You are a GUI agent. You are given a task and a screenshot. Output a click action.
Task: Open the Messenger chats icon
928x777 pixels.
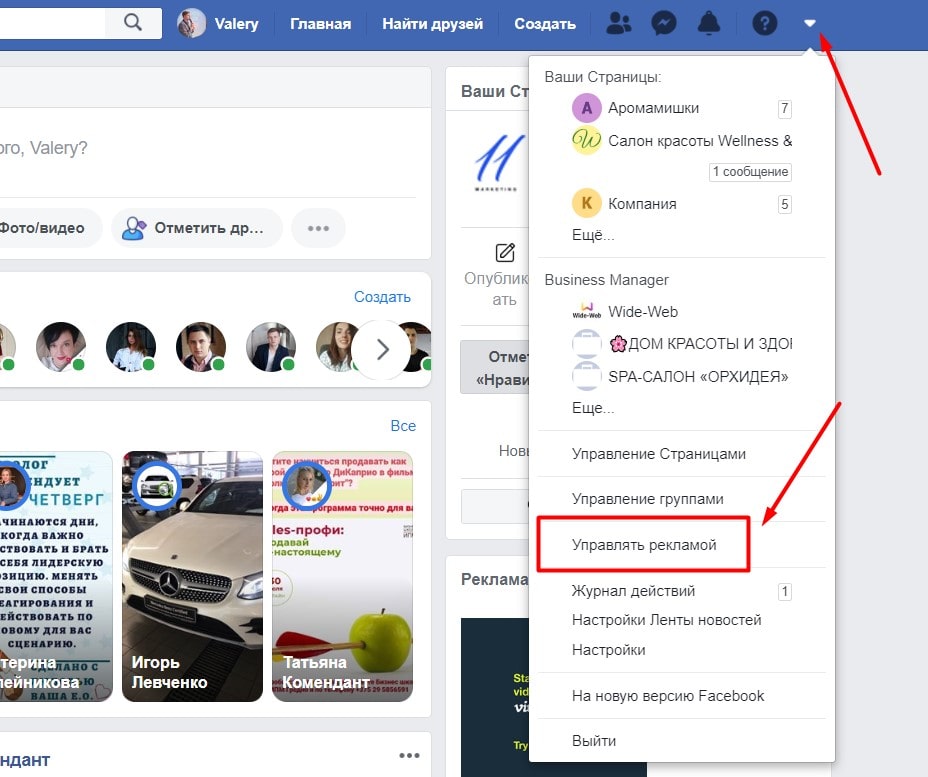663,22
